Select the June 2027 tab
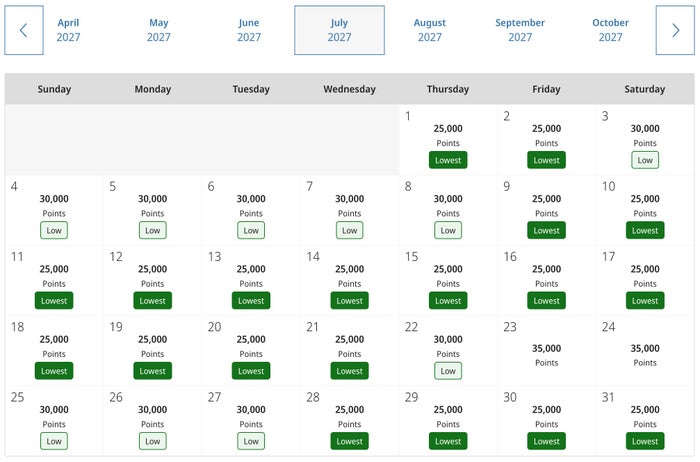This screenshot has height=462, width=700. click(x=249, y=30)
